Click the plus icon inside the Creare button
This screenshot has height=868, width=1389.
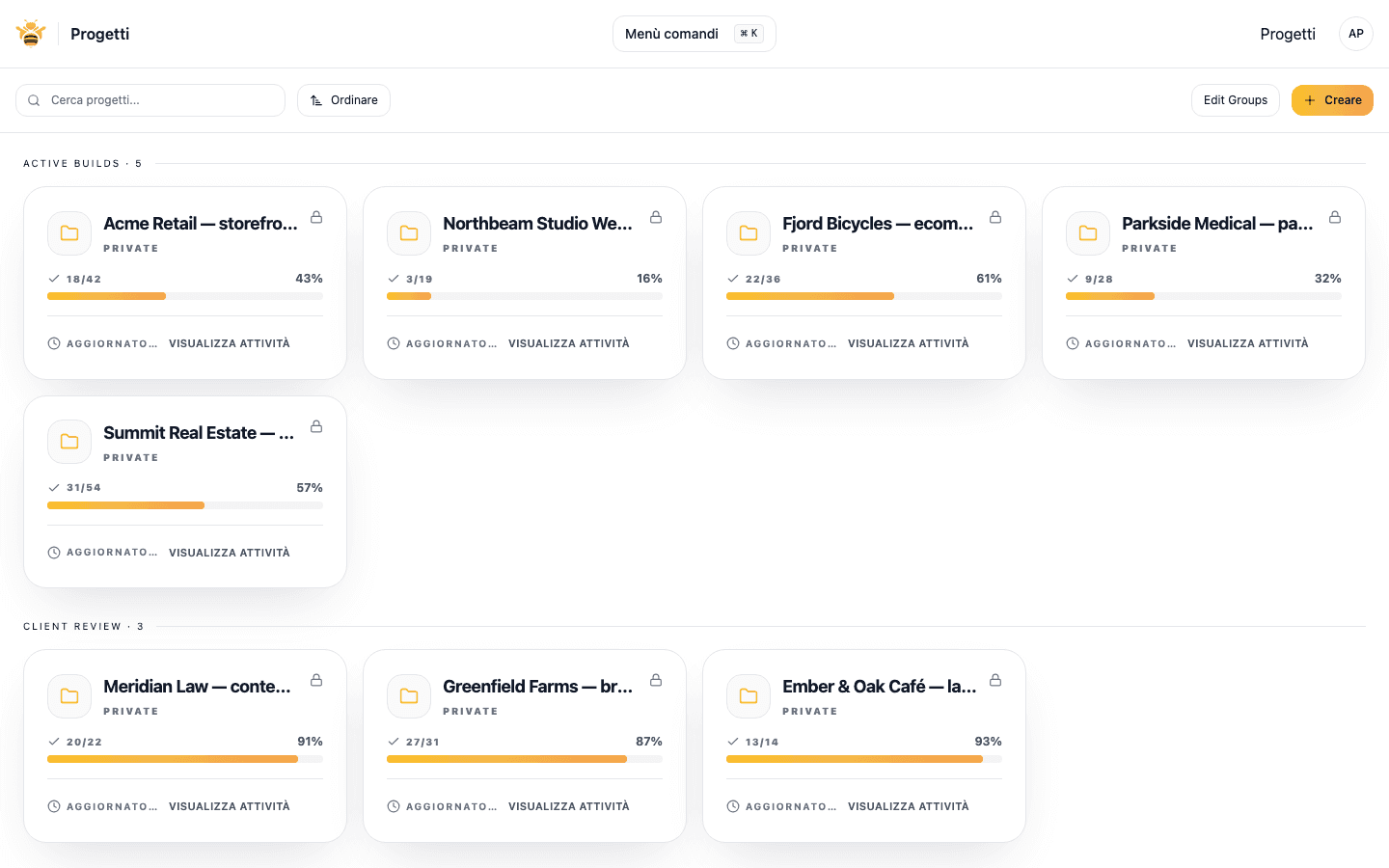pyautogui.click(x=1309, y=100)
